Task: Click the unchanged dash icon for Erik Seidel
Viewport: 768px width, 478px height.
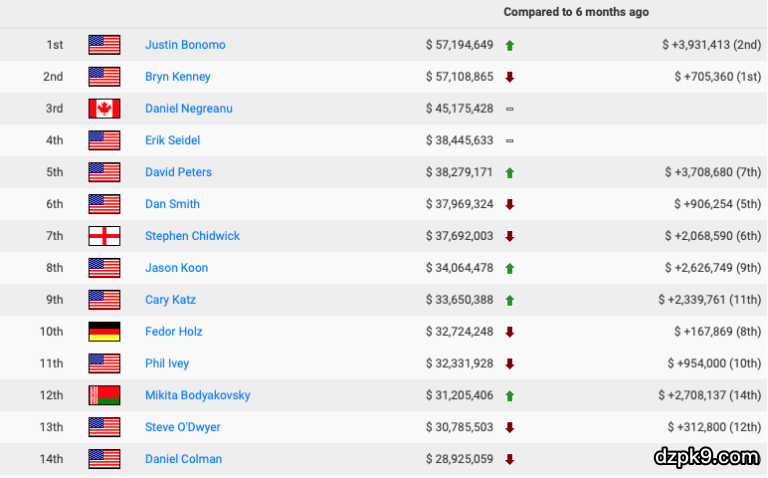Action: [x=510, y=141]
